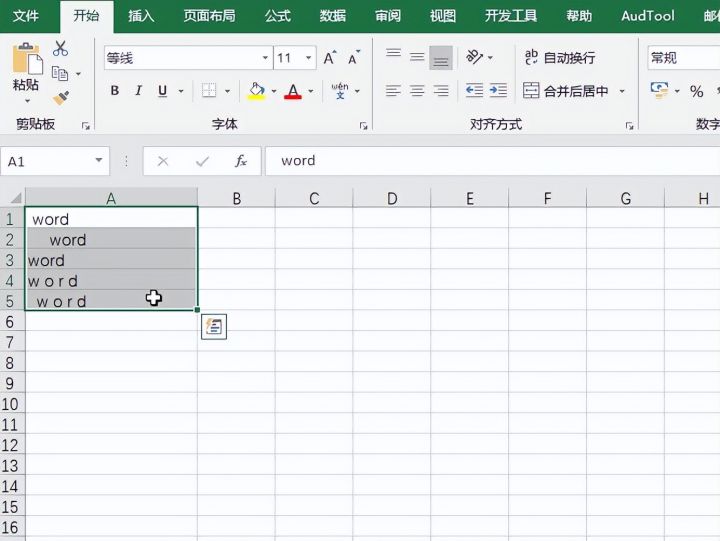This screenshot has width=720, height=541.
Task: Align text left
Action: pyautogui.click(x=393, y=90)
